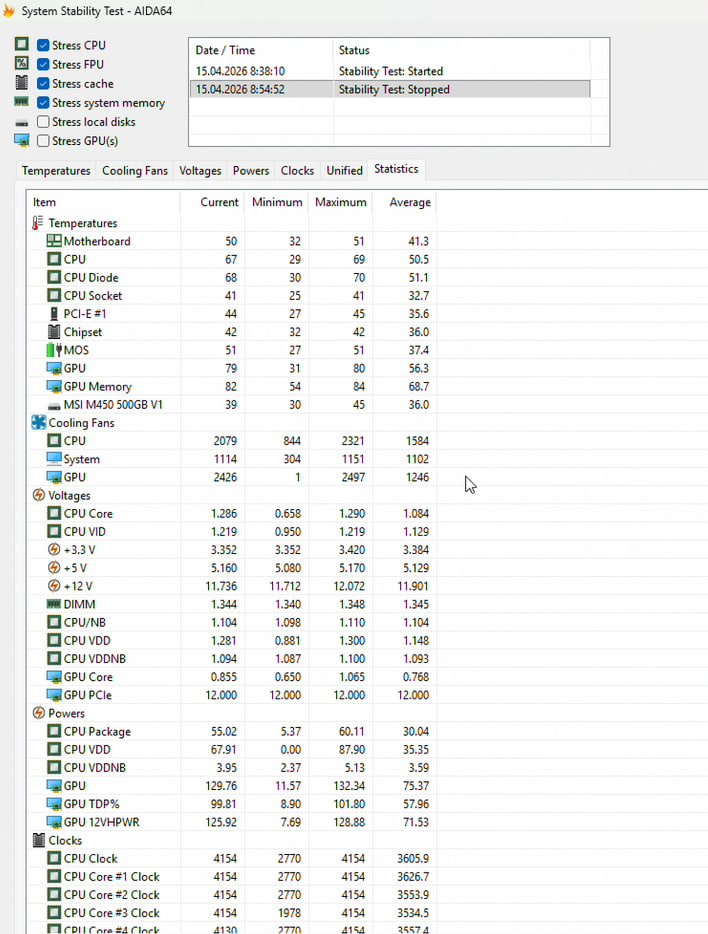Switch to the Temperatures tab
This screenshot has height=934, width=708.
pyautogui.click(x=56, y=171)
